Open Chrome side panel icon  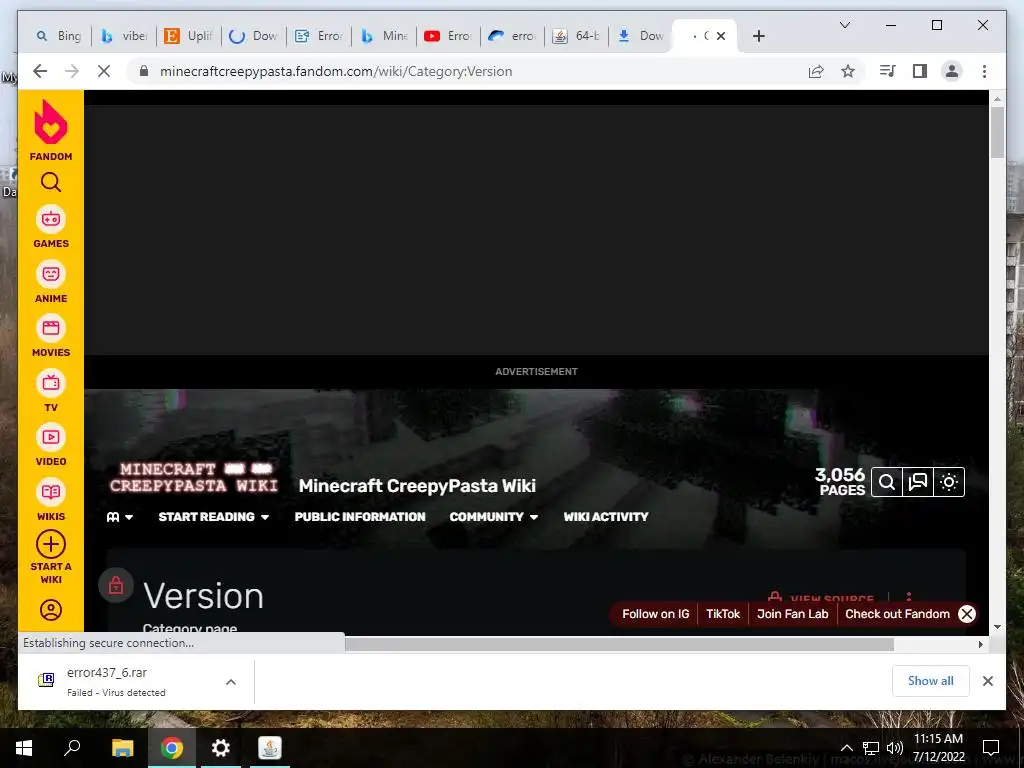click(x=920, y=71)
